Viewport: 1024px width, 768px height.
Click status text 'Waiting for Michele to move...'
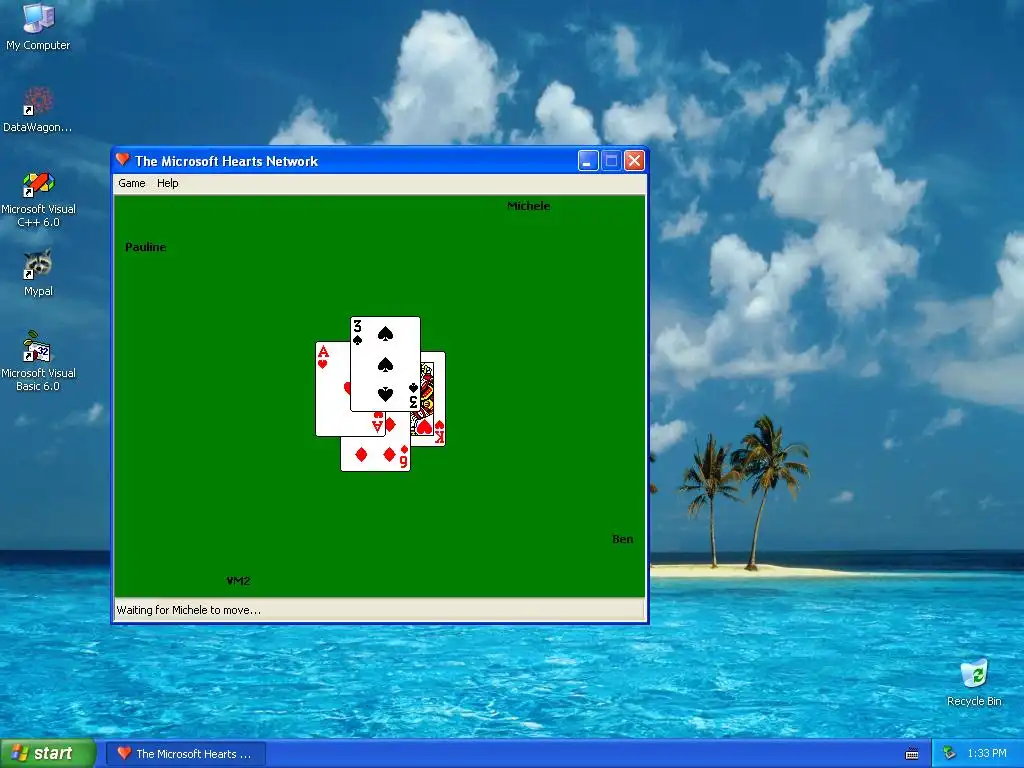coord(189,611)
